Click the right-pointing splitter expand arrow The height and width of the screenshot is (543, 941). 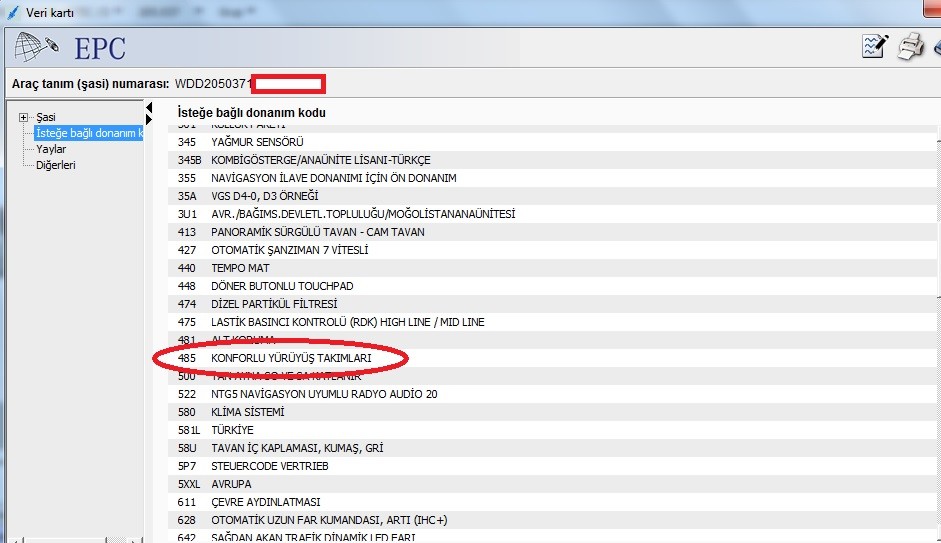click(149, 119)
